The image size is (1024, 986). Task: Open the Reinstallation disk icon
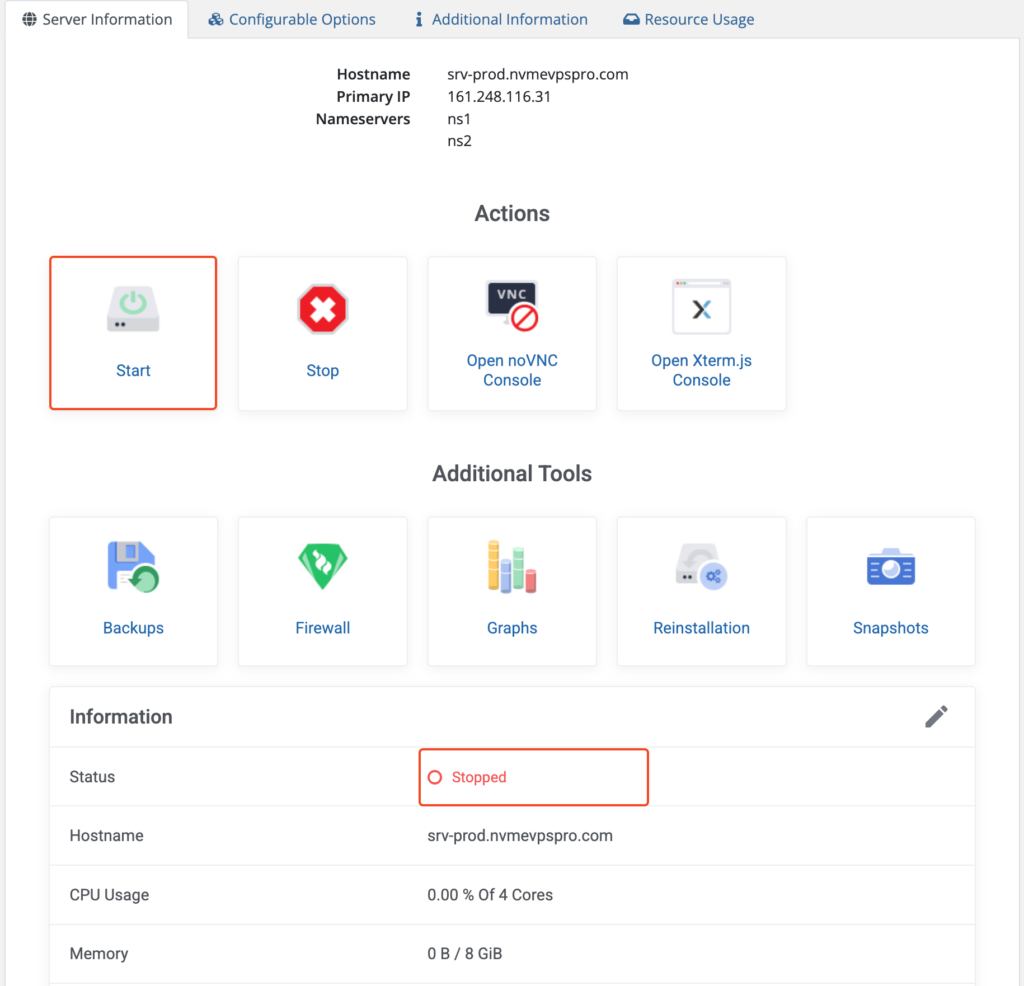[x=701, y=567]
